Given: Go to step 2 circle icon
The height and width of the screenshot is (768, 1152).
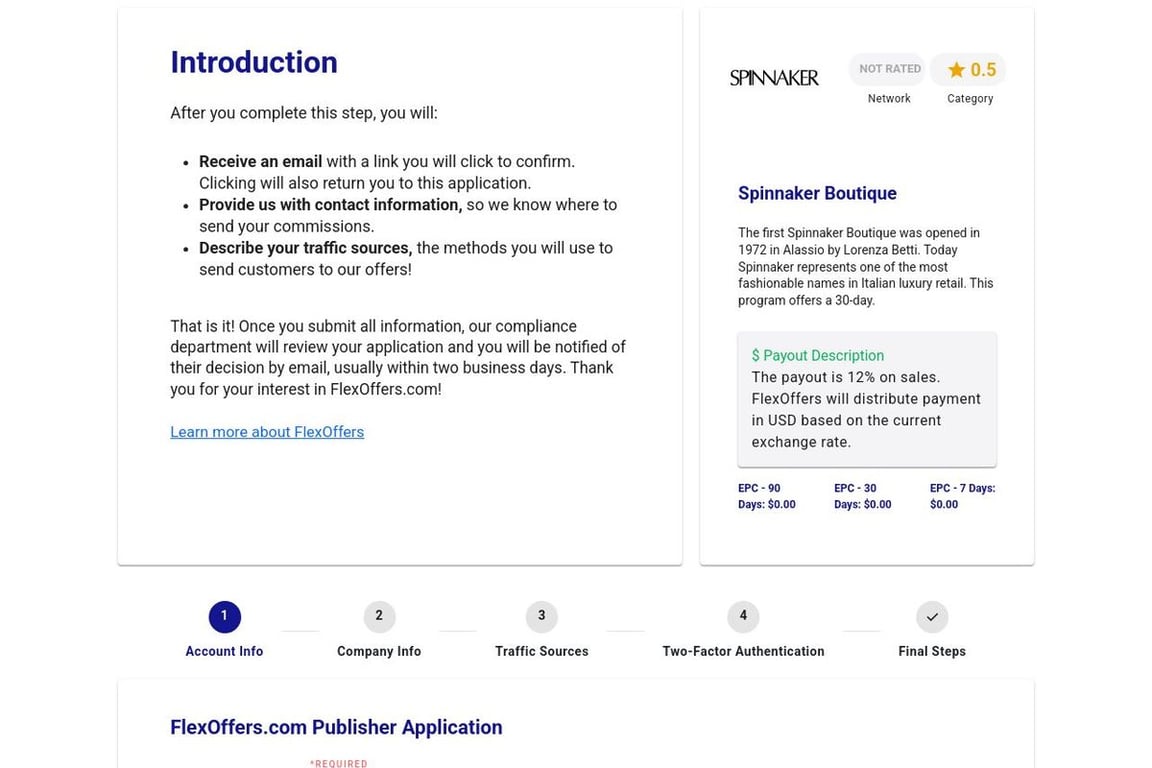Looking at the screenshot, I should click(379, 617).
